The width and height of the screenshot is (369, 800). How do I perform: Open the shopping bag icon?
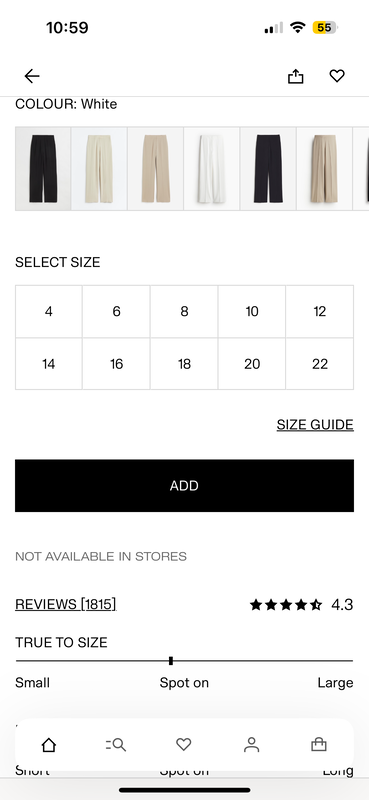tap(319, 745)
